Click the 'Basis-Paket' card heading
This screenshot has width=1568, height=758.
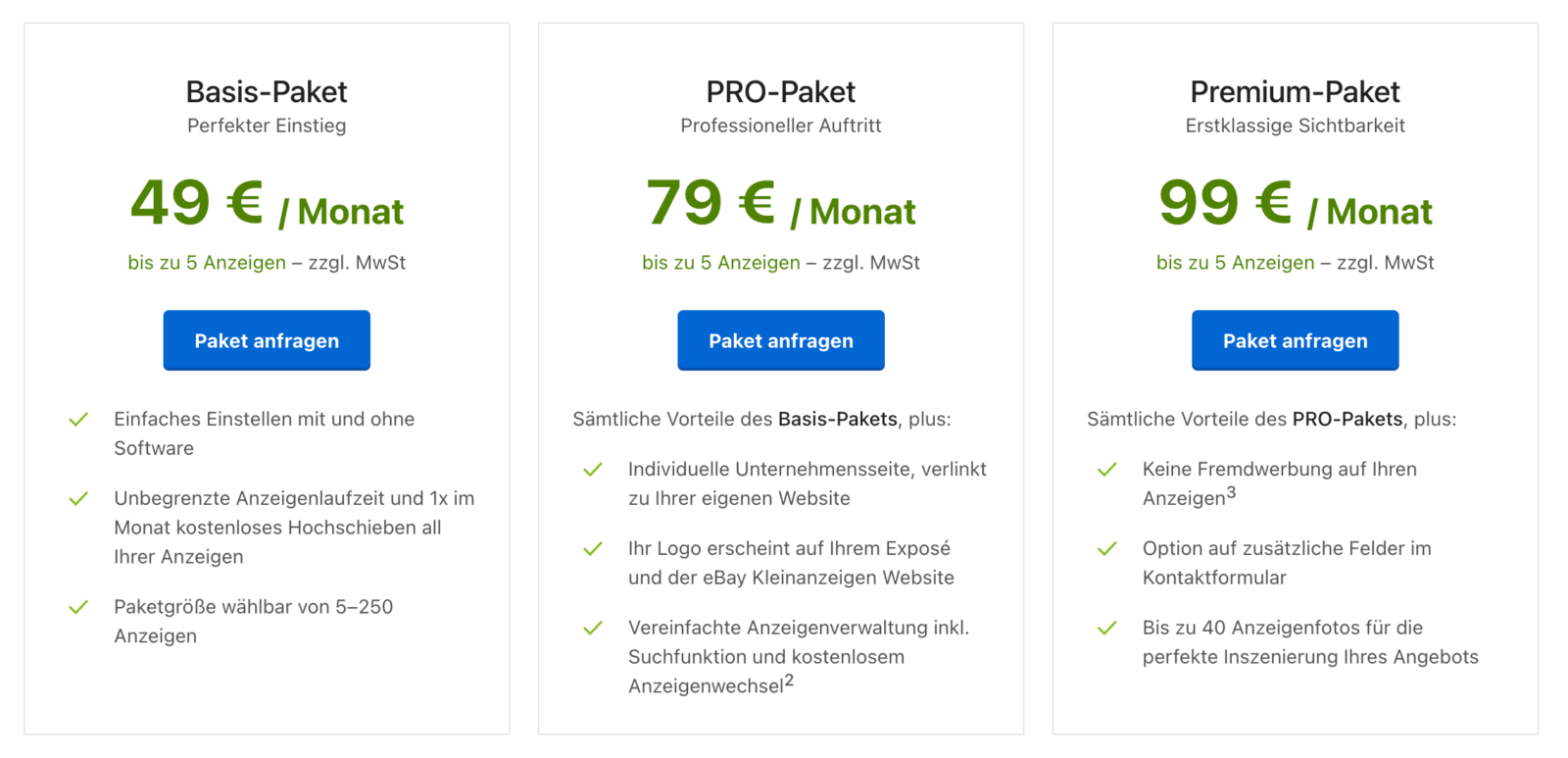pyautogui.click(x=267, y=92)
